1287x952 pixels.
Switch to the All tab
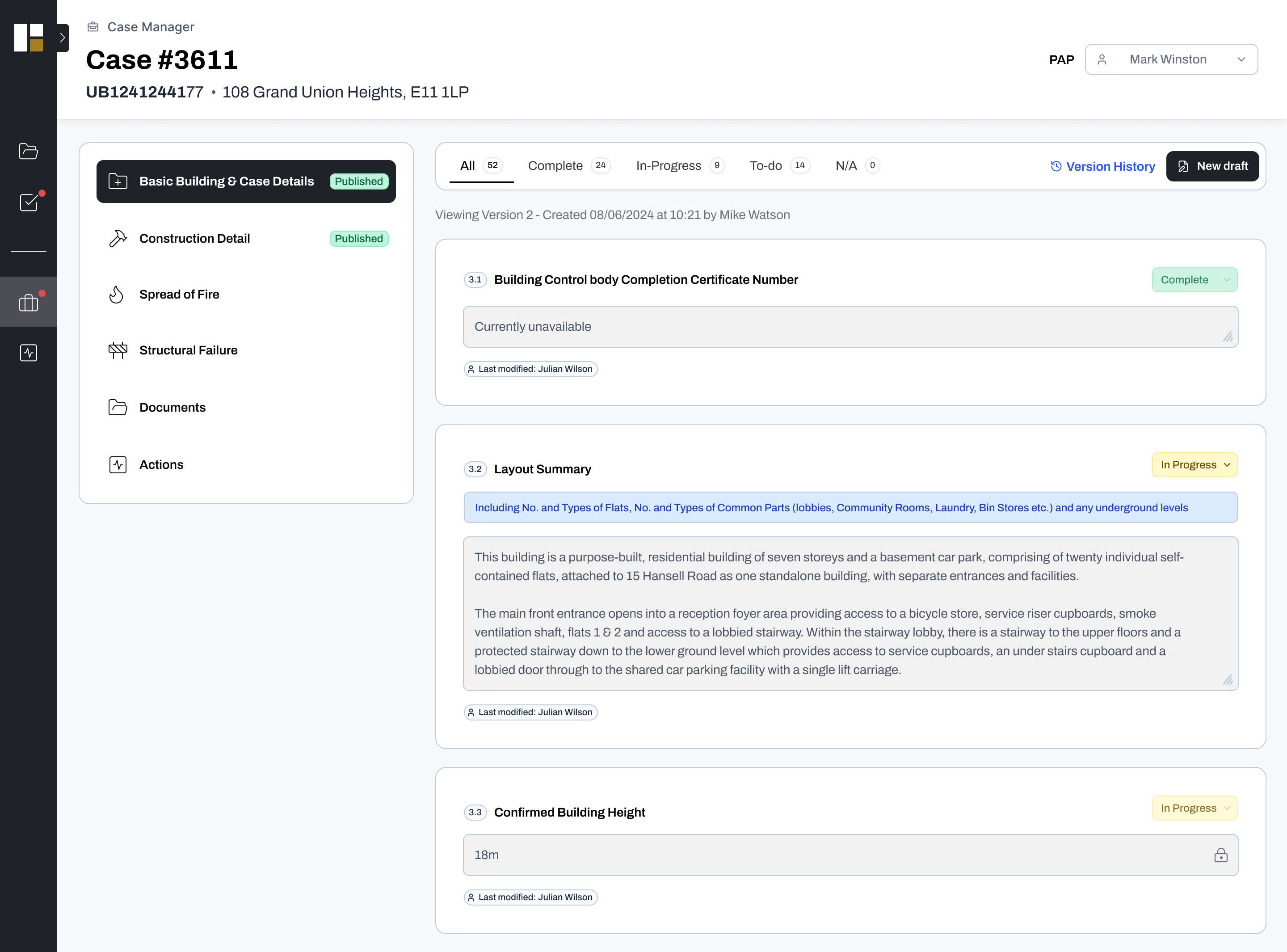click(x=481, y=166)
